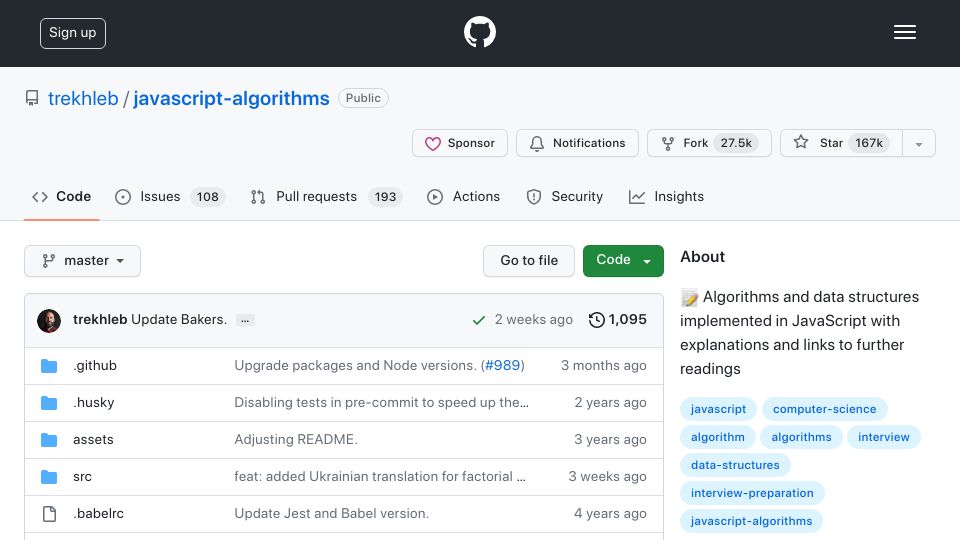Expand the commit message ellipsis button

tap(245, 320)
